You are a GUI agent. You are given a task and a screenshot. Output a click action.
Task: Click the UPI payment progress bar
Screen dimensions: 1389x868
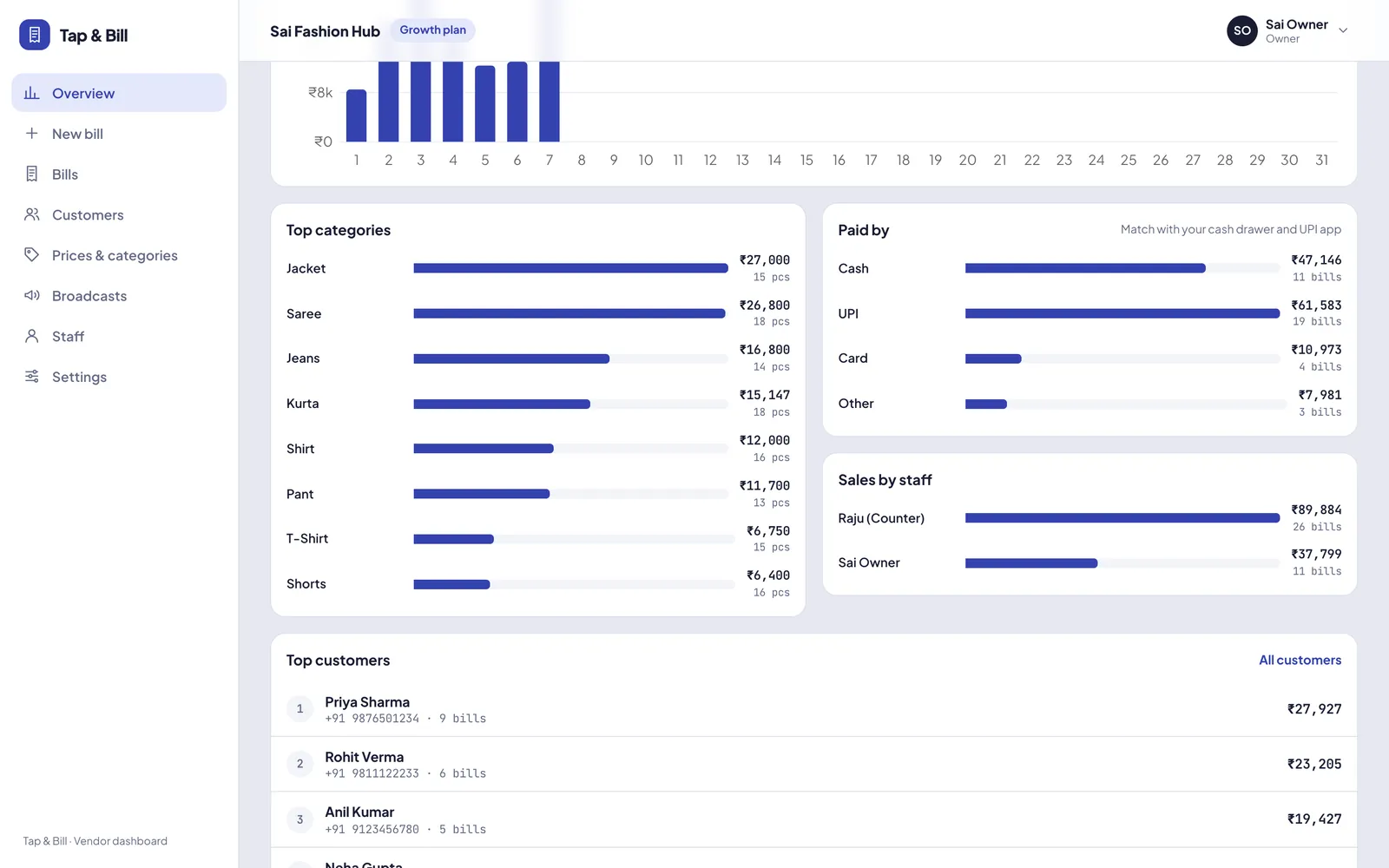coord(1122,313)
